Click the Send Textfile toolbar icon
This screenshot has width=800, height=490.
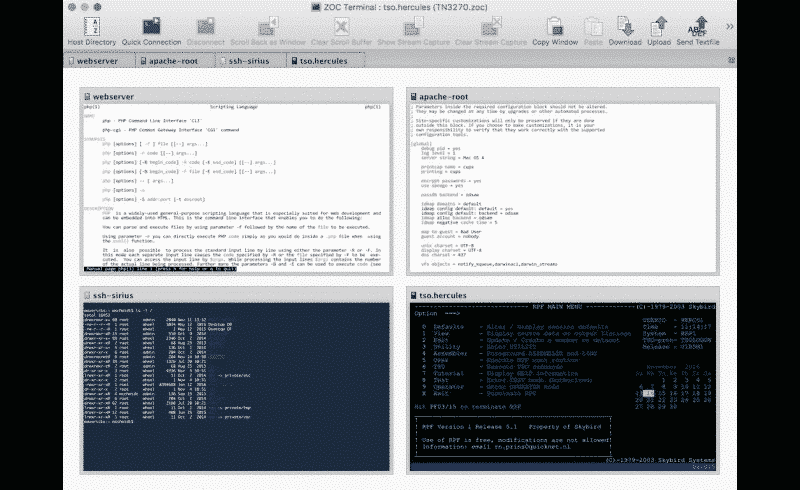[x=697, y=31]
